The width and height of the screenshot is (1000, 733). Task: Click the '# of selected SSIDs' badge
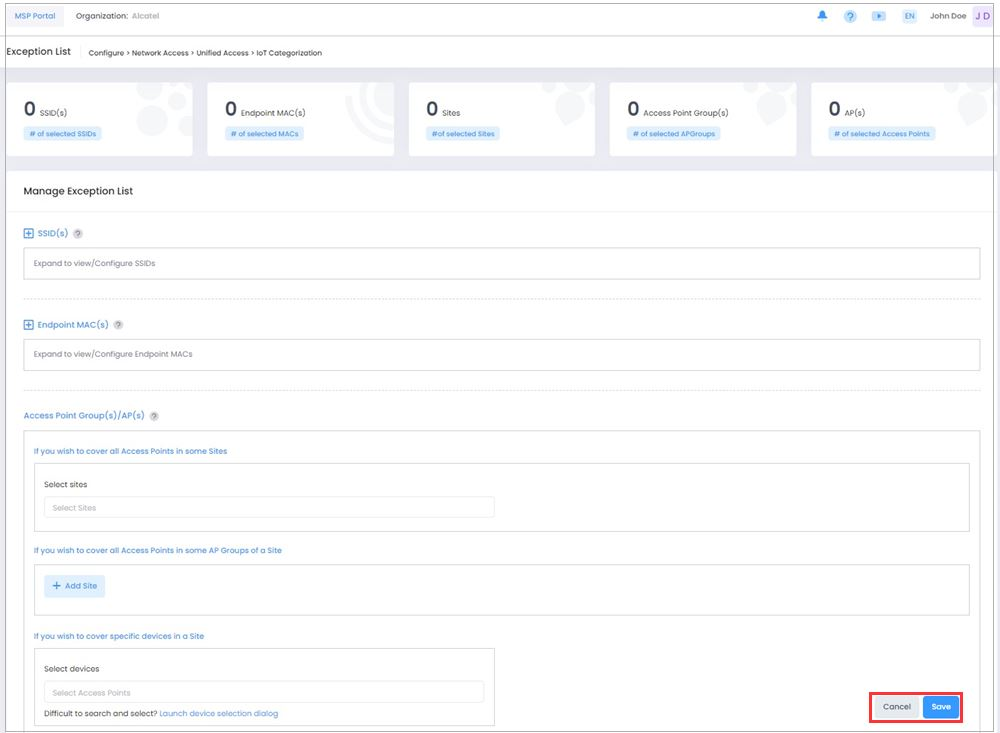[x=62, y=134]
